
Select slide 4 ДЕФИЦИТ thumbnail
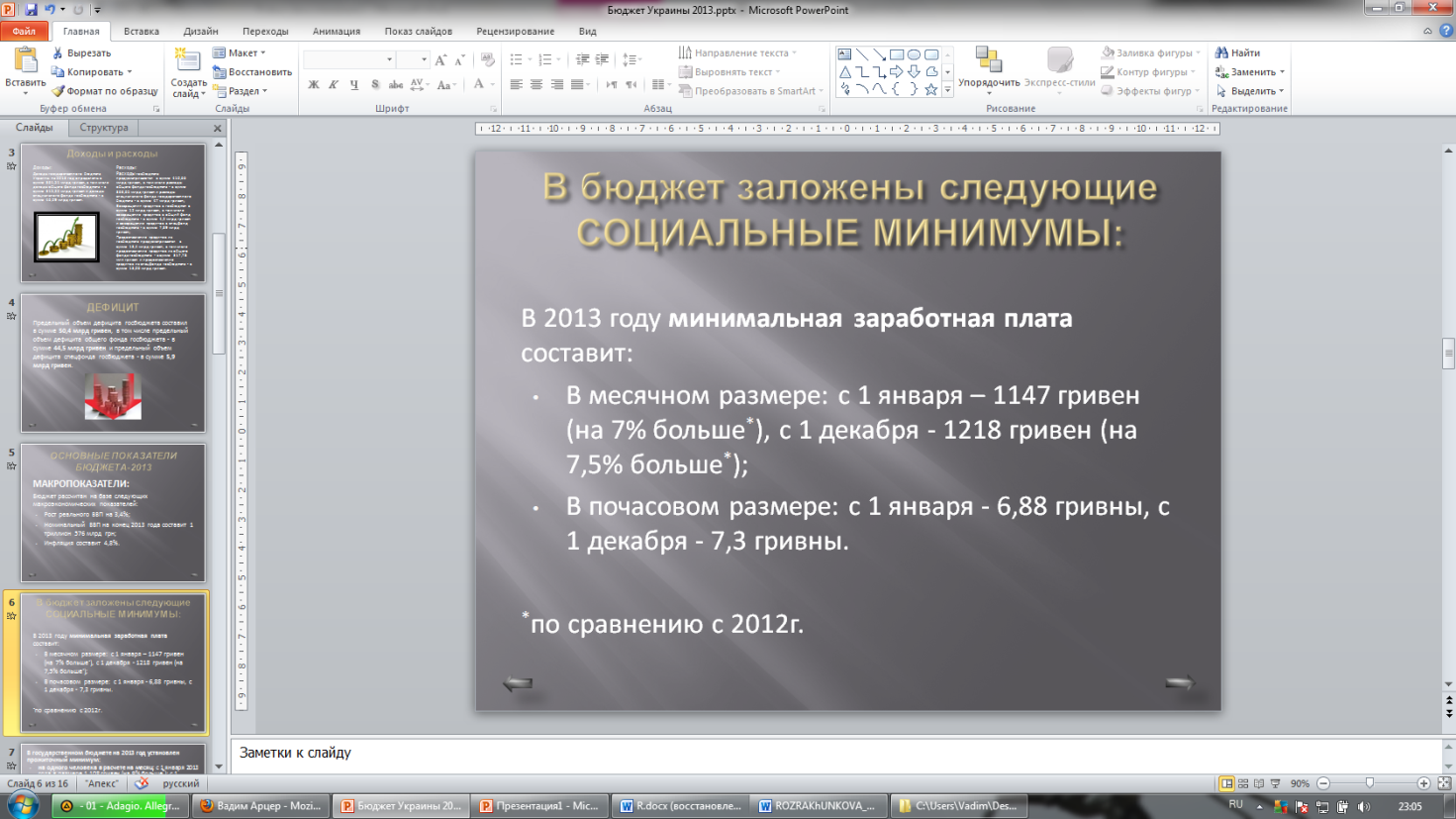(113, 362)
